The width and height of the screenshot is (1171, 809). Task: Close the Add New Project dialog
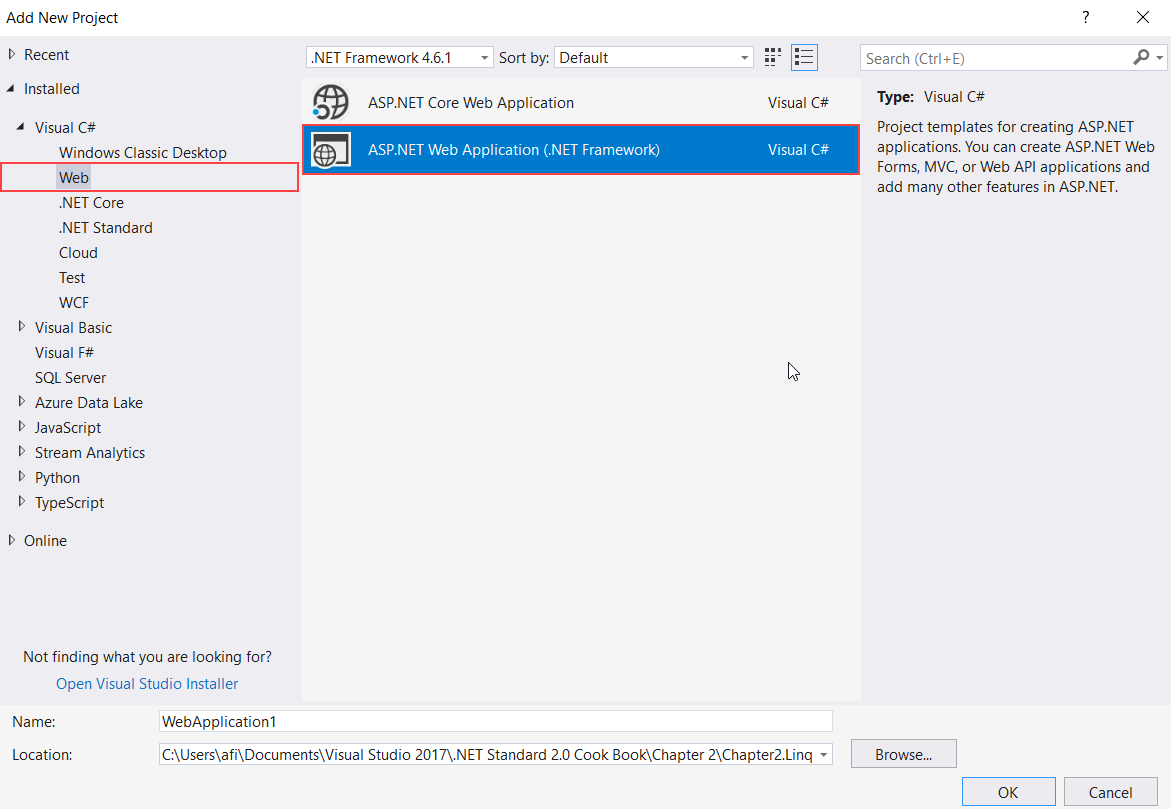(x=1143, y=17)
